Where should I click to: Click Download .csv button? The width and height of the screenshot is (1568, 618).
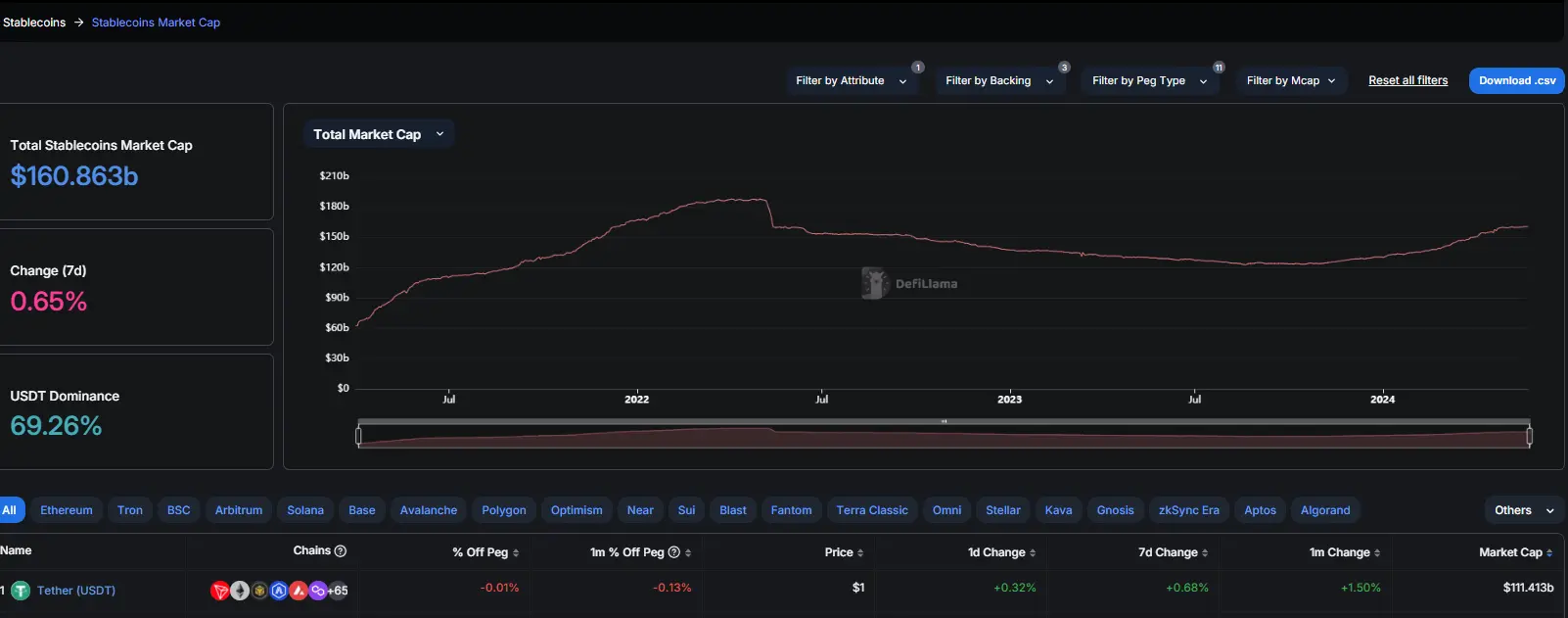pyautogui.click(x=1517, y=80)
